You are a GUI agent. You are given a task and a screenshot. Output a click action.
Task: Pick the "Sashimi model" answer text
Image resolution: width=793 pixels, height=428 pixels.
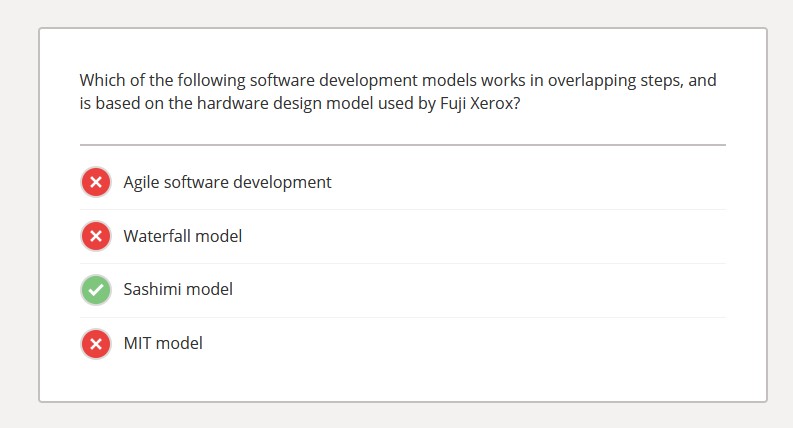[x=178, y=290]
